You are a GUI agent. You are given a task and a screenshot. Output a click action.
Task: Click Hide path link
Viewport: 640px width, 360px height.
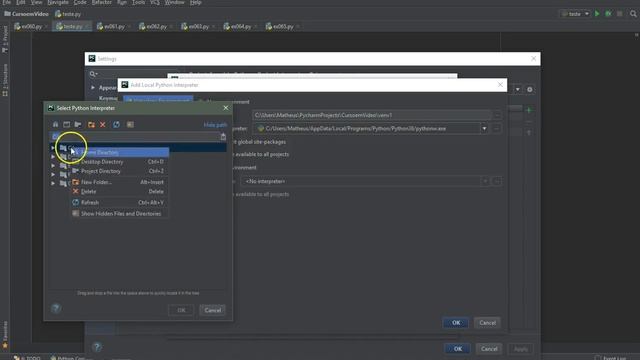215,125
